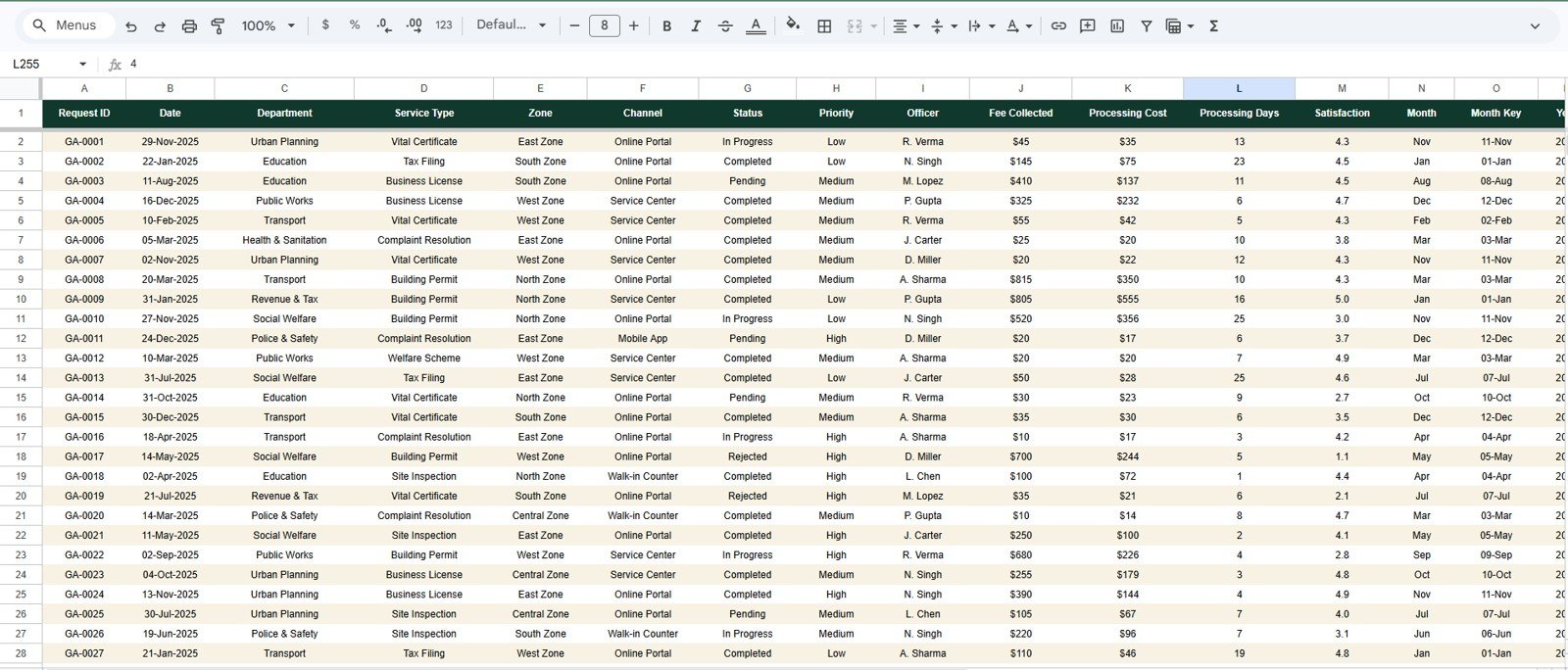Select Welfare Scheme service type cell
The width and height of the screenshot is (1568, 670).
point(424,359)
